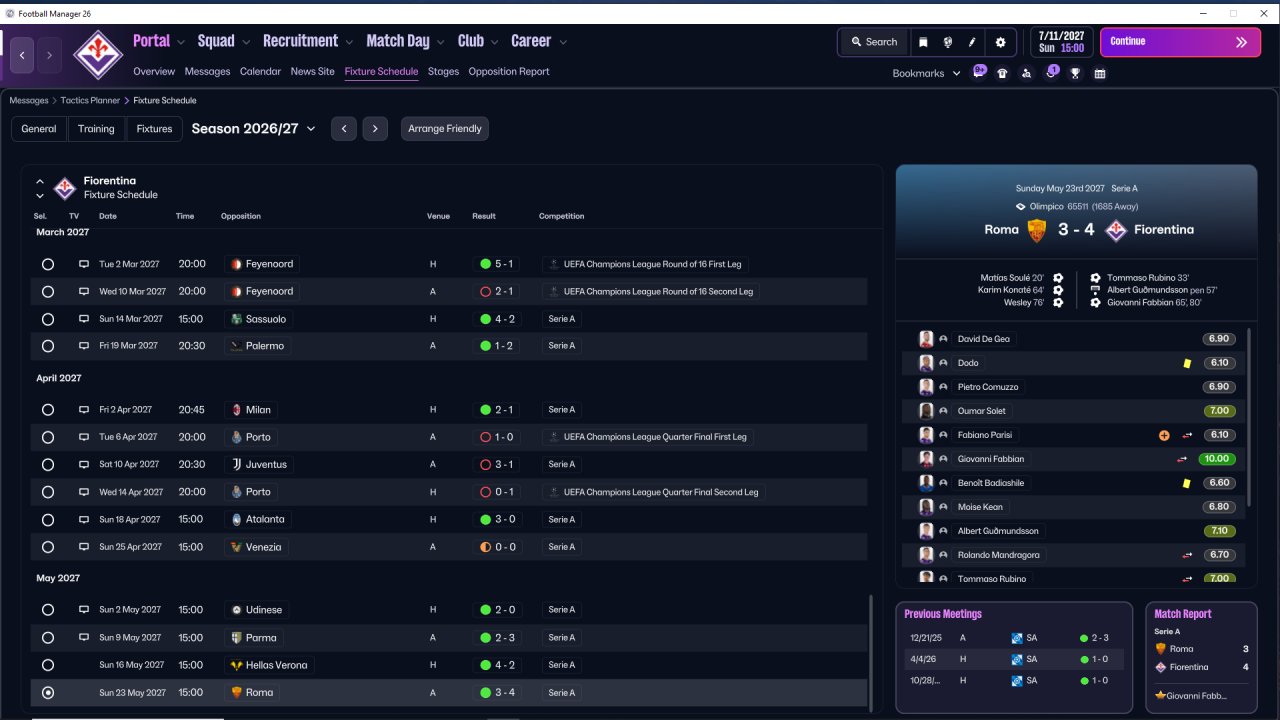Click the TV icon for the Sassuolo fixture
This screenshot has width=1280, height=720.
tap(84, 319)
